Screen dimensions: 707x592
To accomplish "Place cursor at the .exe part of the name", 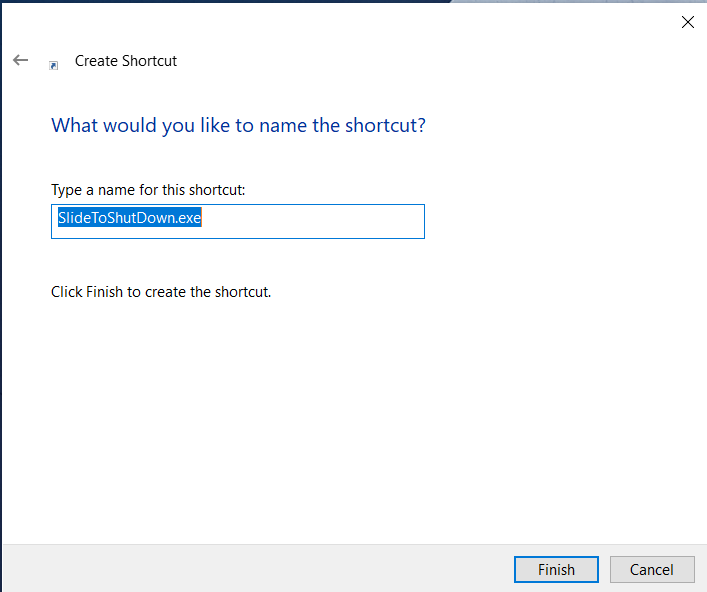I will (188, 218).
